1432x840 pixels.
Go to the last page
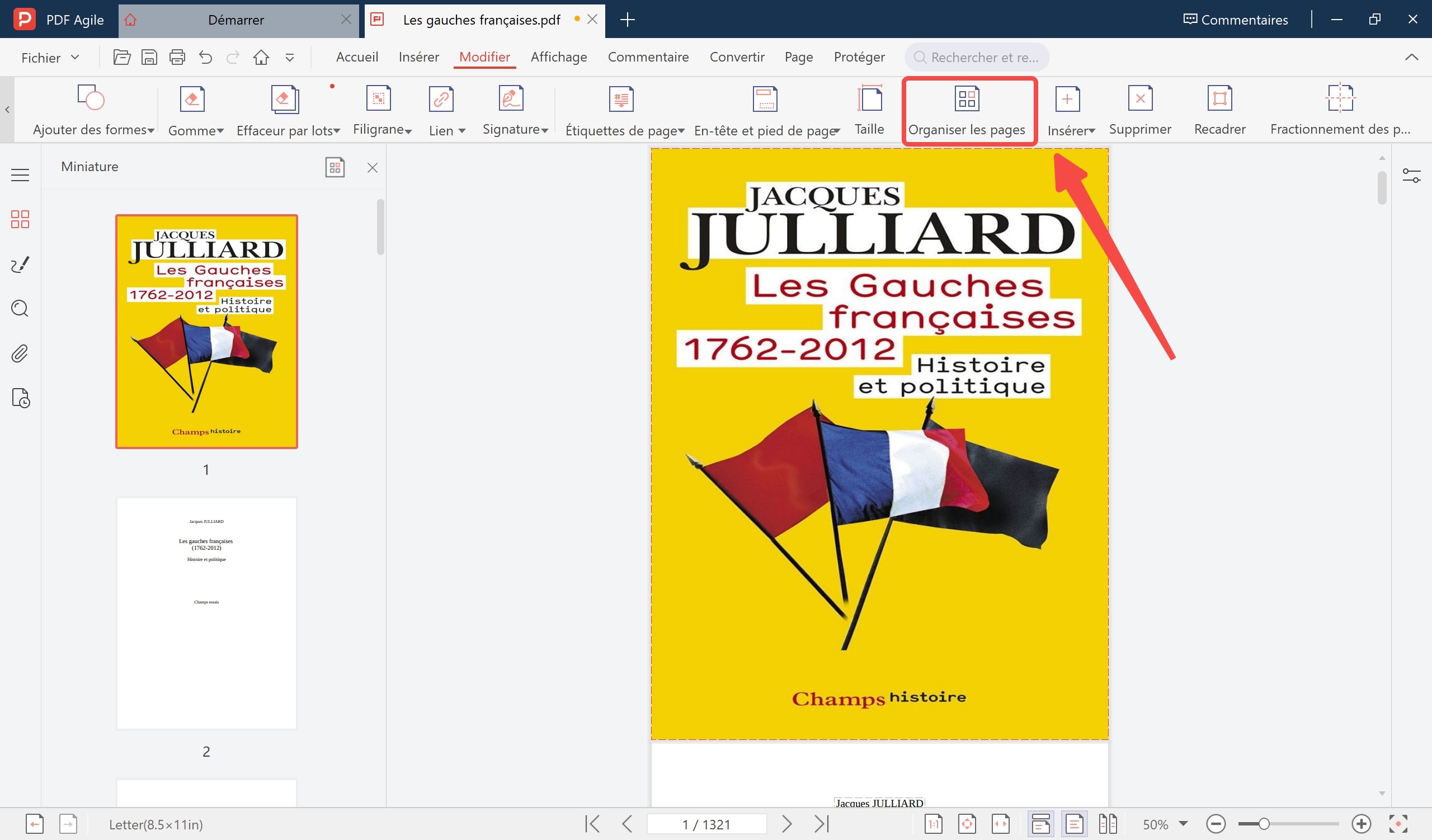tap(822, 824)
